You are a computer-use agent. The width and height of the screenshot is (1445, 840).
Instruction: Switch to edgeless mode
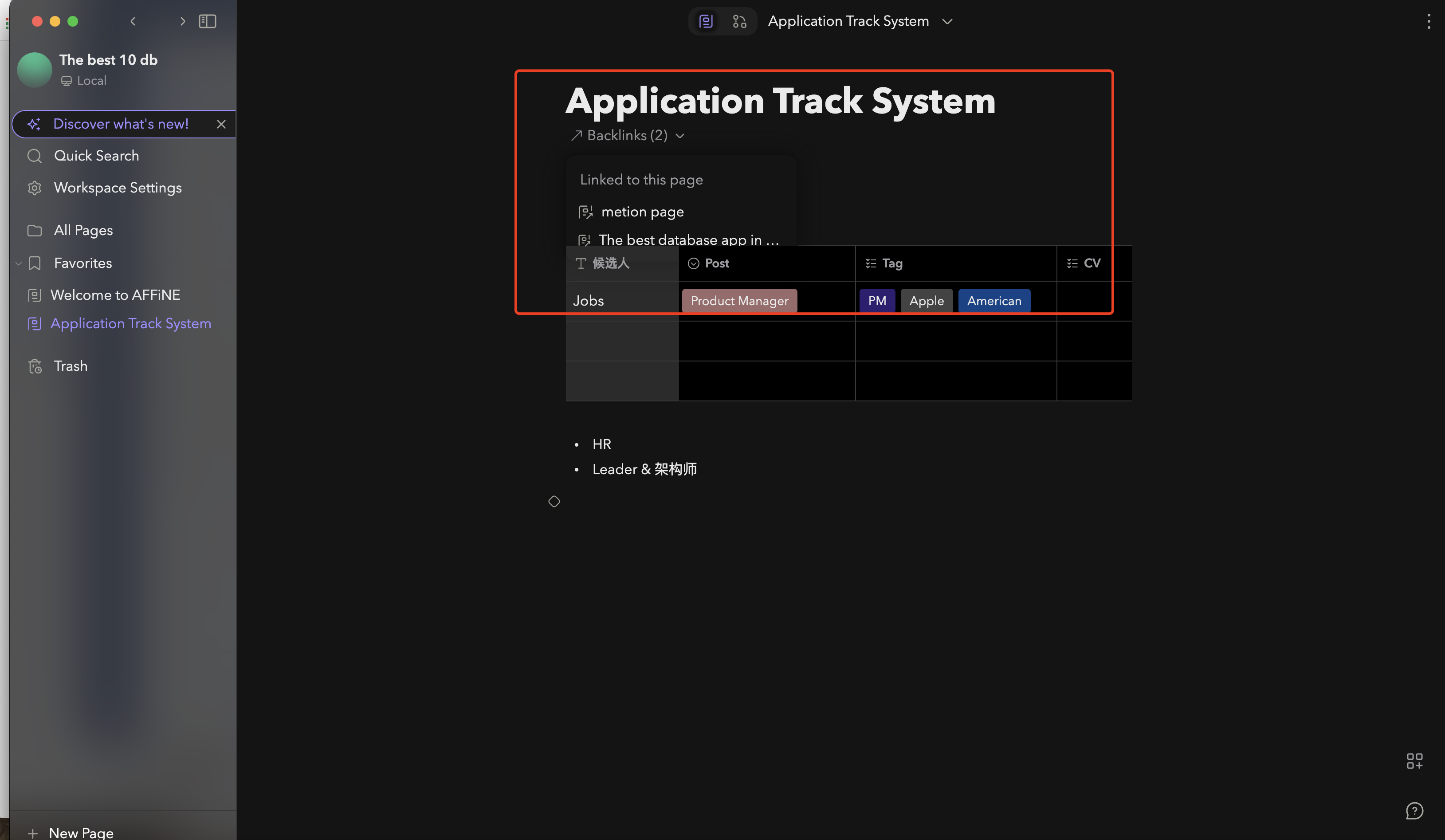point(738,21)
